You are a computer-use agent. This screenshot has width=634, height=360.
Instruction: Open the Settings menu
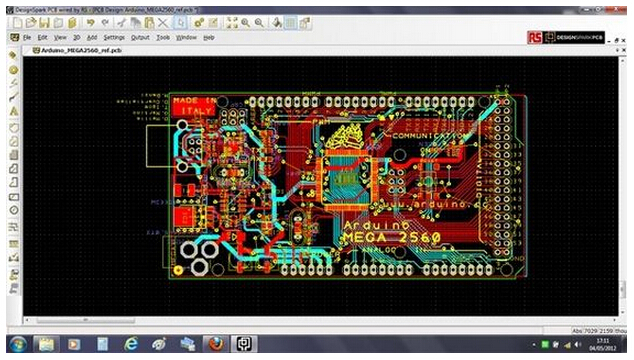coord(114,38)
